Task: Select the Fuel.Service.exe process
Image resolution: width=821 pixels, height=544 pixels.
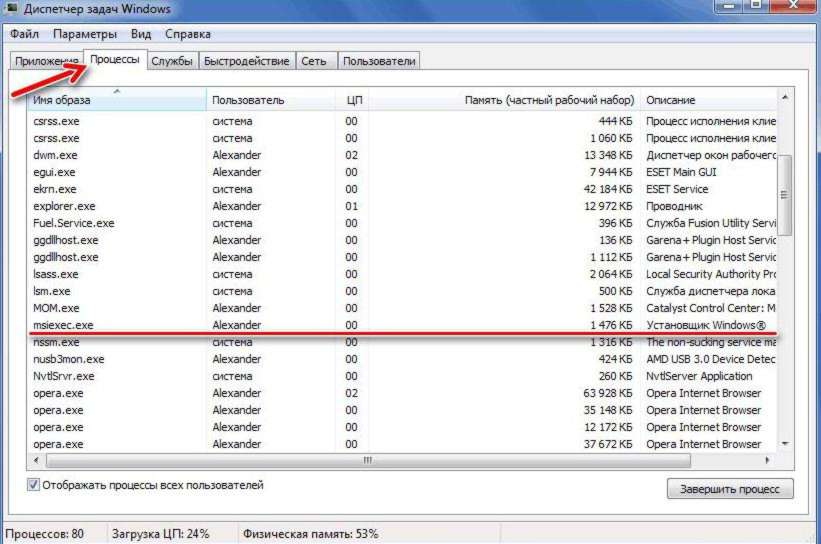Action: click(x=403, y=223)
